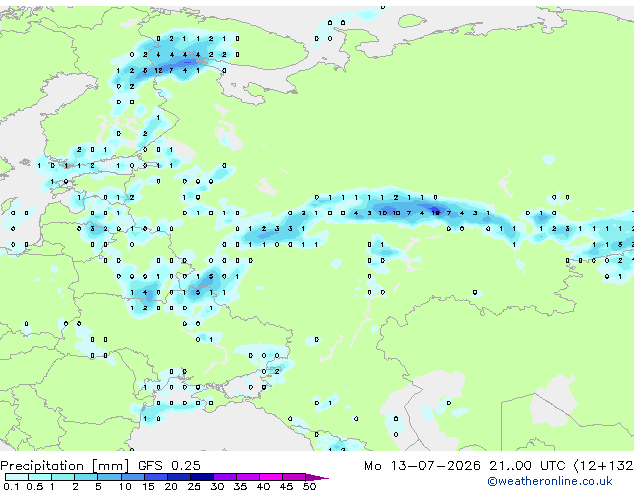Image resolution: width=634 pixels, height=490 pixels.
Task: Click the 'Precipitation [mm]' title text
Action: pyautogui.click(x=65, y=466)
